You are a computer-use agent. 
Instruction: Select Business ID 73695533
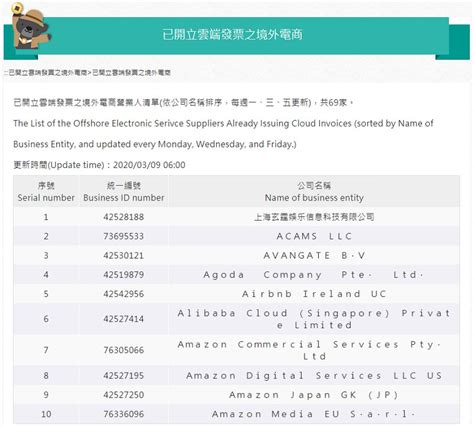(124, 236)
